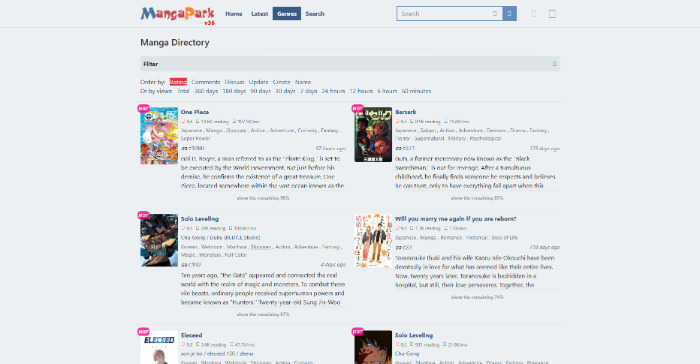The height and width of the screenshot is (364, 700).
Task: Sort by 12 hours views
Action: (x=361, y=91)
